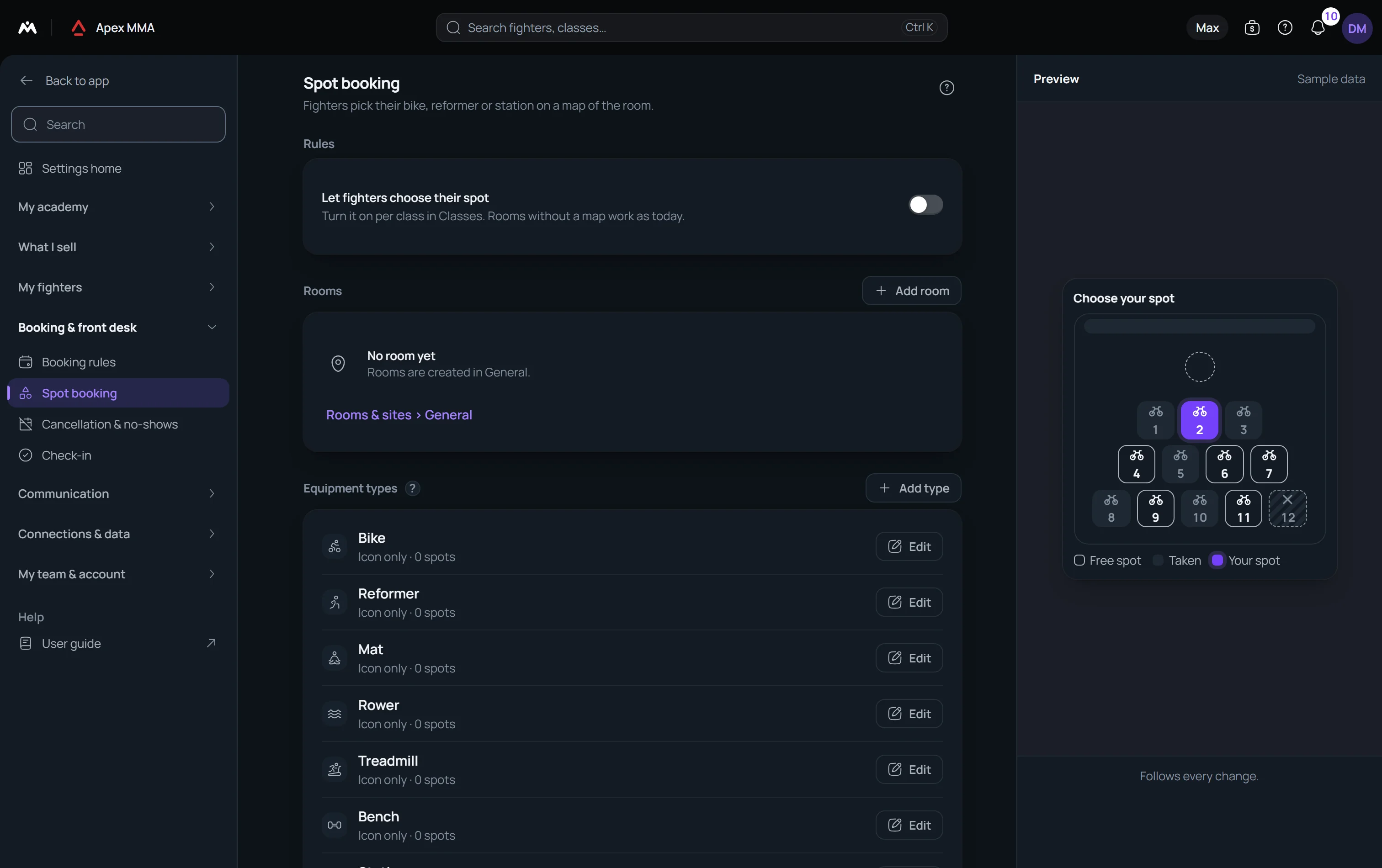Open Booking rules settings page
This screenshot has height=868, width=1382.
pos(118,362)
